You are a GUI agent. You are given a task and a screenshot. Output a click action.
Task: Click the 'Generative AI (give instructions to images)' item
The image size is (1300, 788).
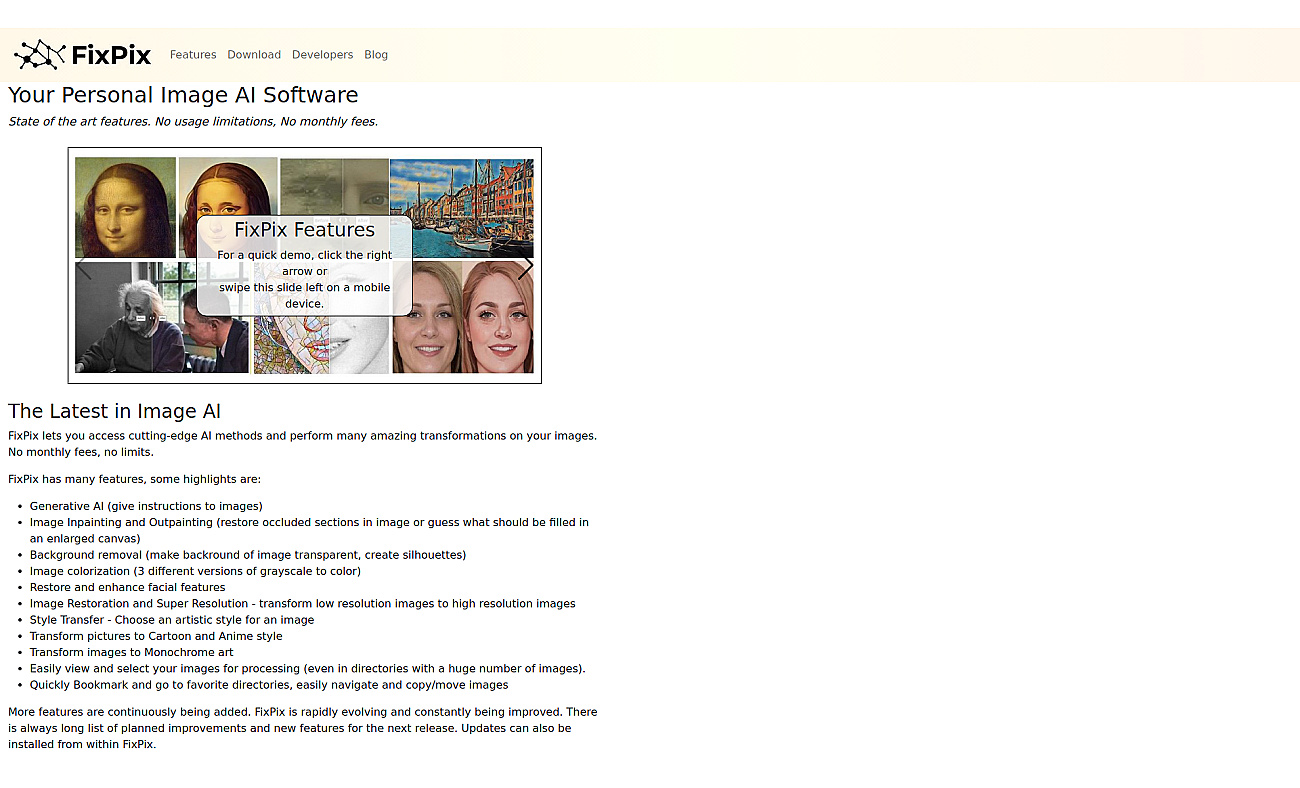[146, 506]
